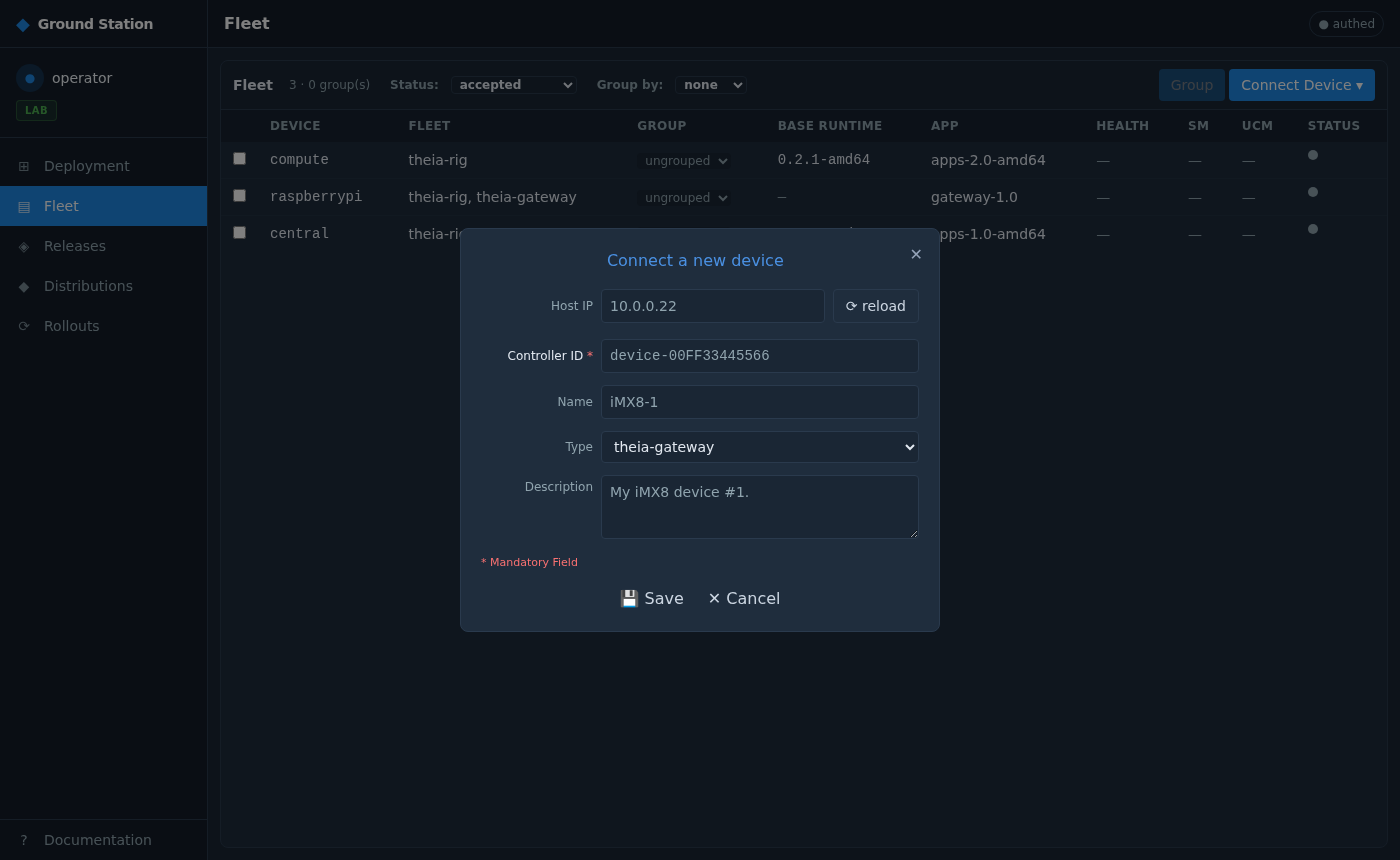Toggle the checkbox for compute device
Screen dimensions: 1400x860
point(239,158)
